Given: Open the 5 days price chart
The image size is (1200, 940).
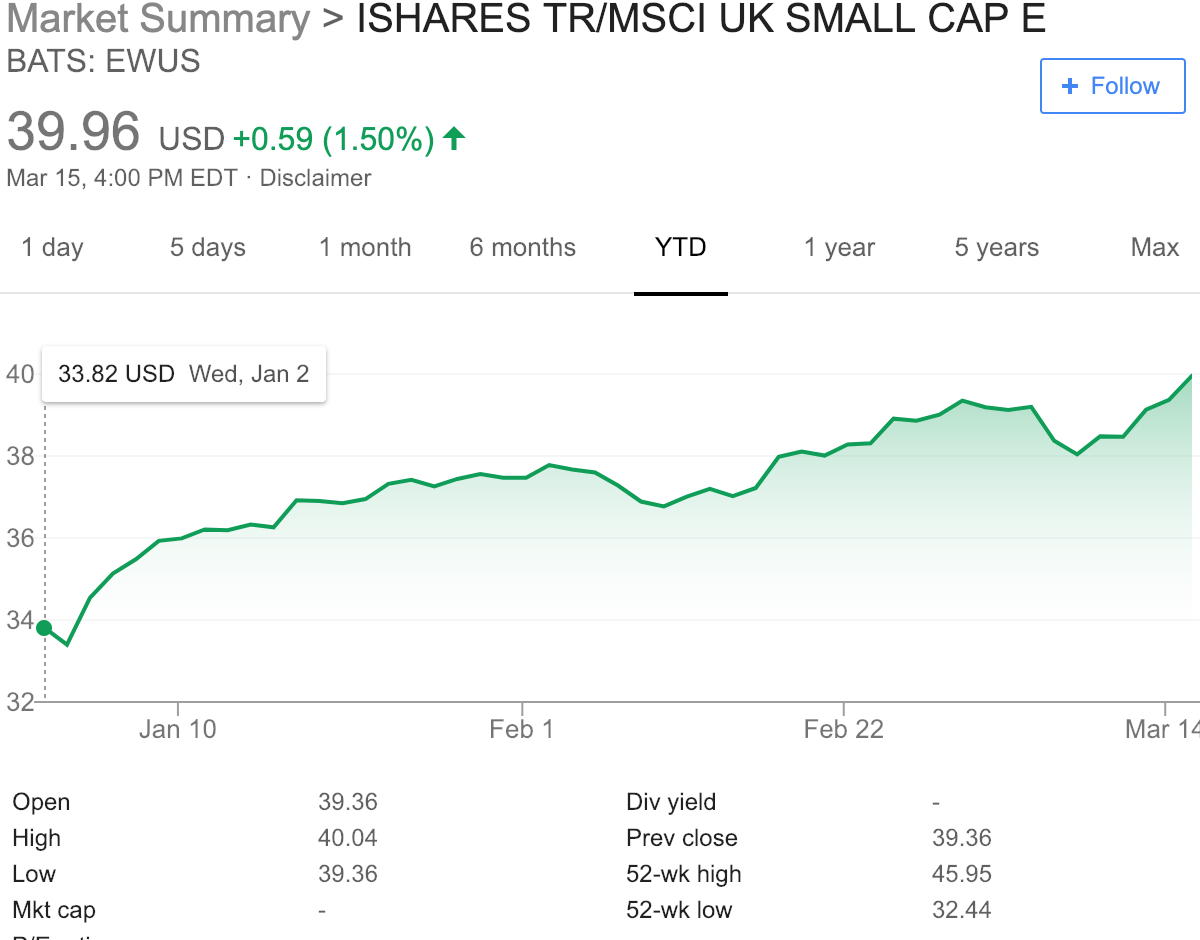Looking at the screenshot, I should [206, 248].
